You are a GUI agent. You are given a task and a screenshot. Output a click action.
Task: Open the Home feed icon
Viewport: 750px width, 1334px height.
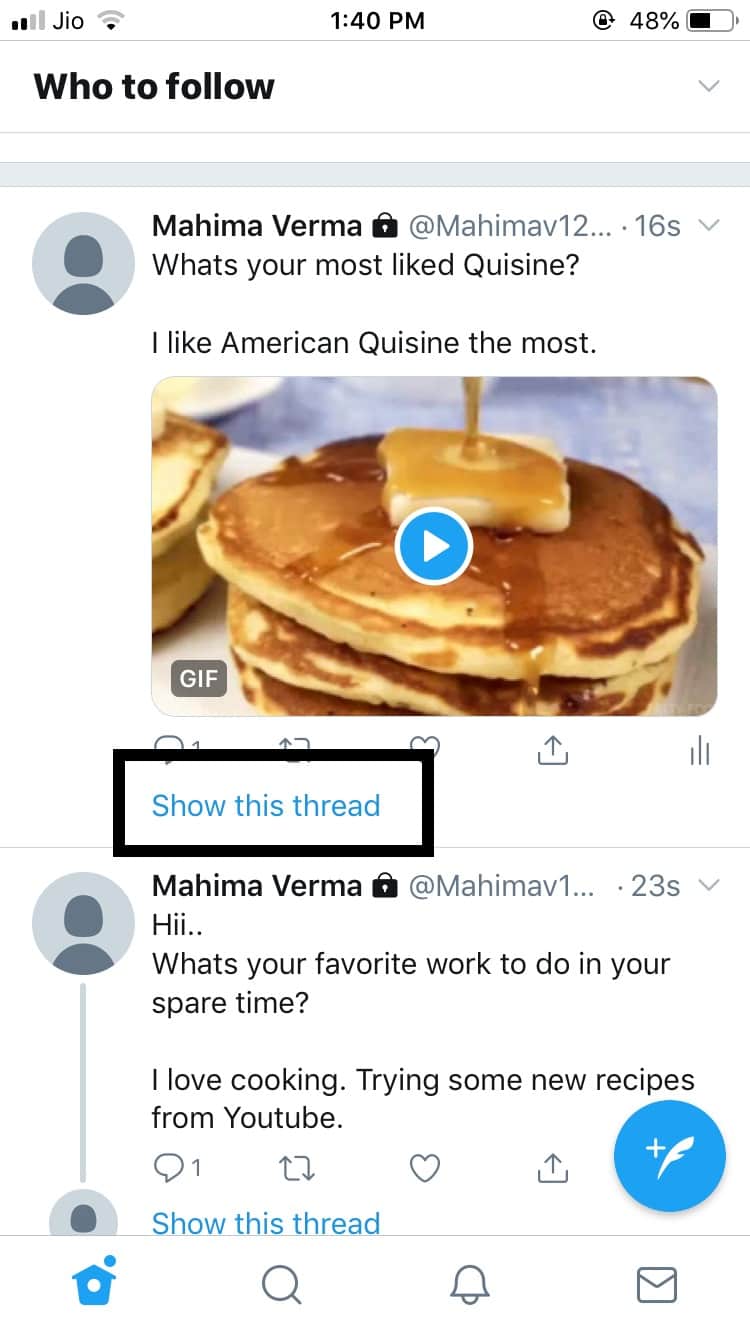point(93,1286)
